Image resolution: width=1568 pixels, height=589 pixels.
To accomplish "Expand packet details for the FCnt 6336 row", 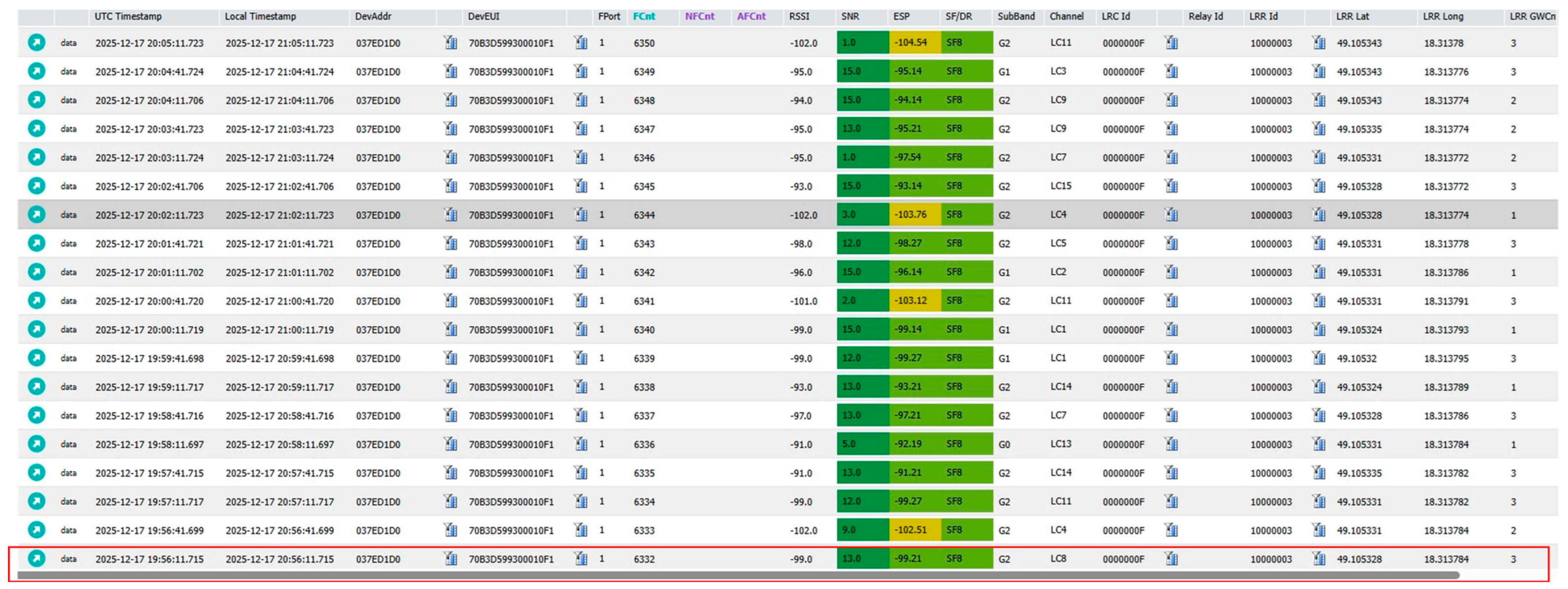I will click(x=36, y=444).
